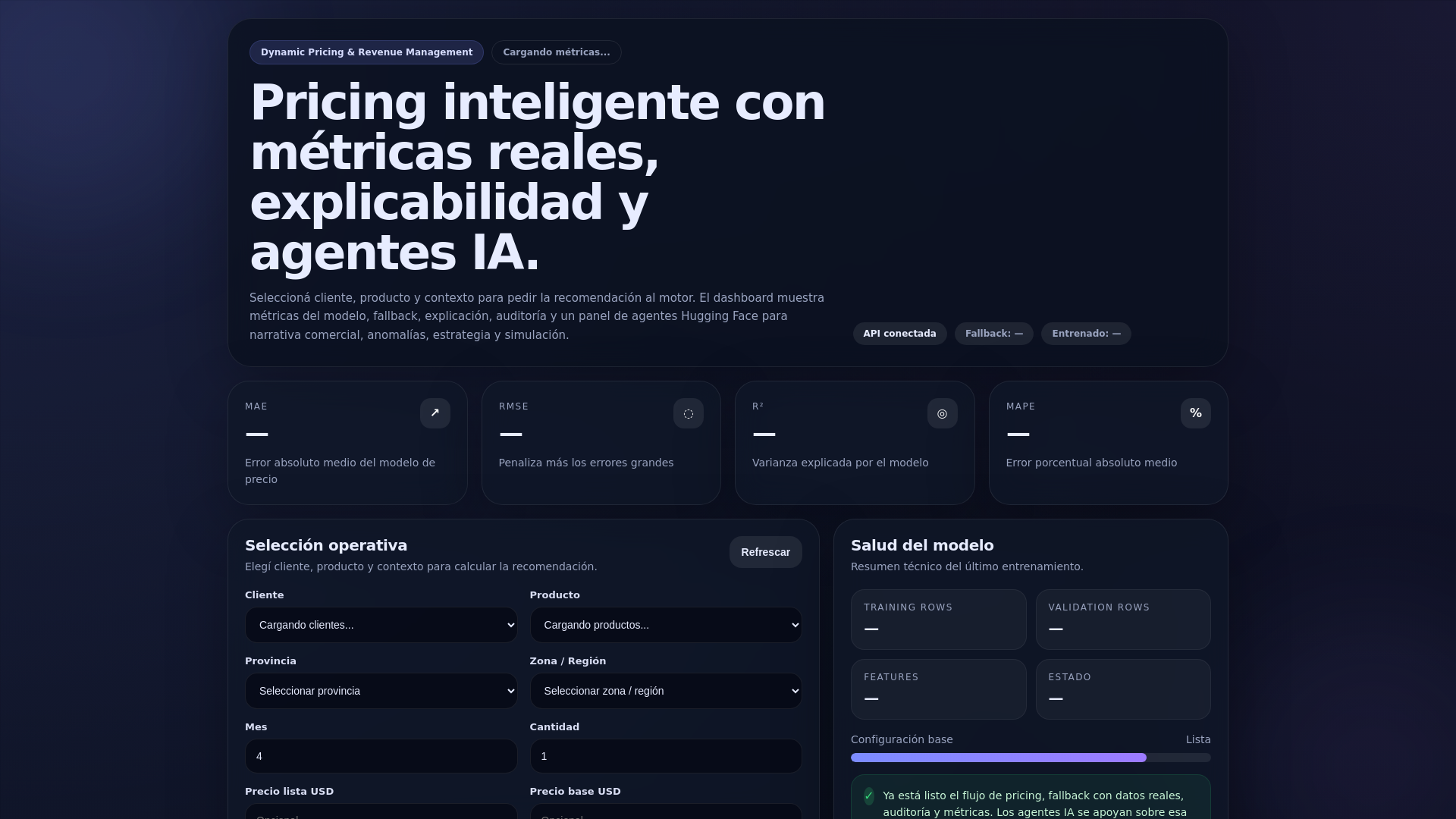This screenshot has height=819, width=1456.
Task: Click the Estado stat card
Action: point(1122,689)
